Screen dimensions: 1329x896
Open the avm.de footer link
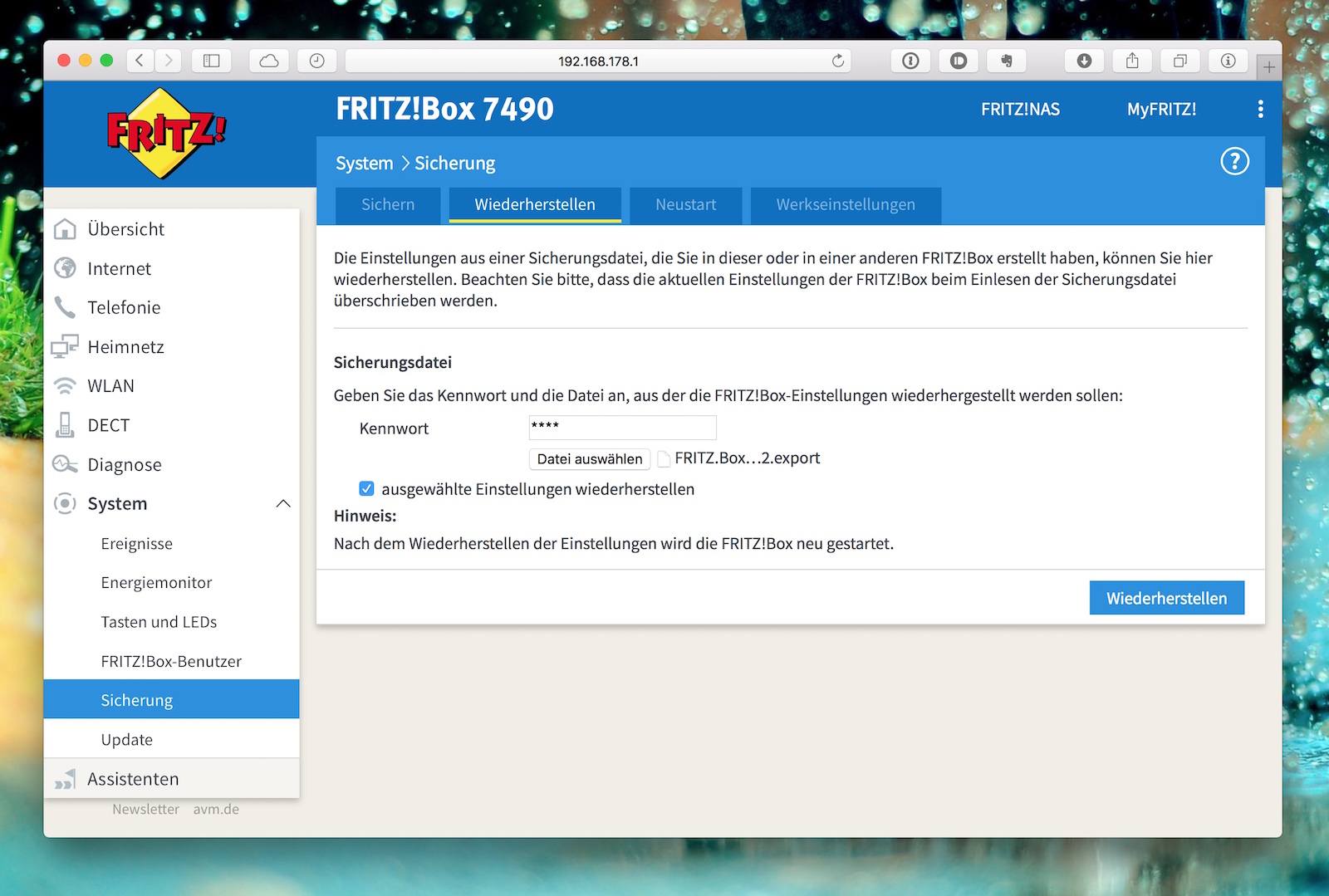(x=216, y=809)
